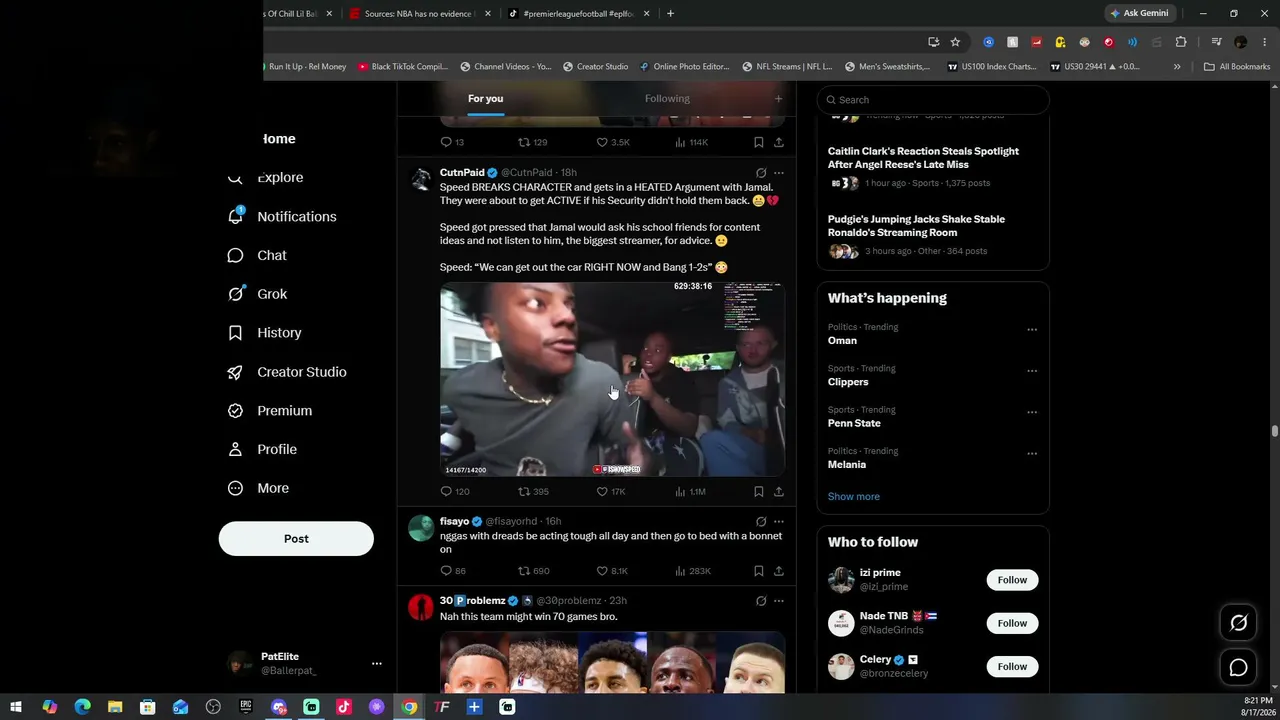Open TikTok from the Windows taskbar
Screen dimensions: 1280x720
coord(344,707)
